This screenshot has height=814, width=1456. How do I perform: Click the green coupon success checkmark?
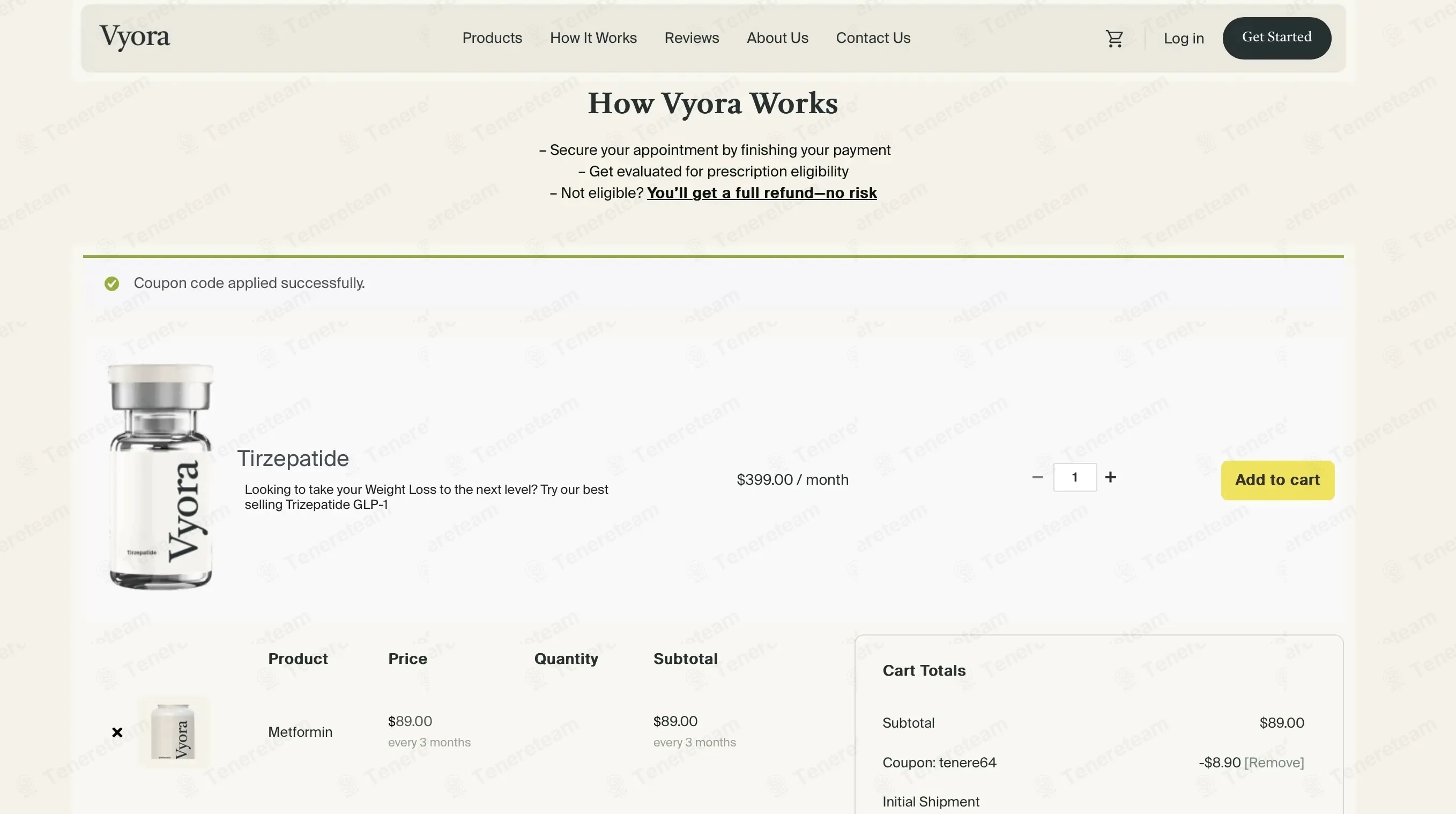(x=112, y=283)
